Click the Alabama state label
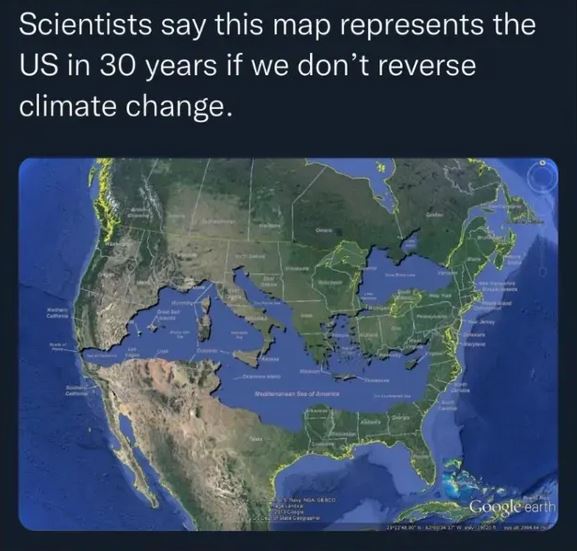The height and width of the screenshot is (551, 577). tap(369, 422)
